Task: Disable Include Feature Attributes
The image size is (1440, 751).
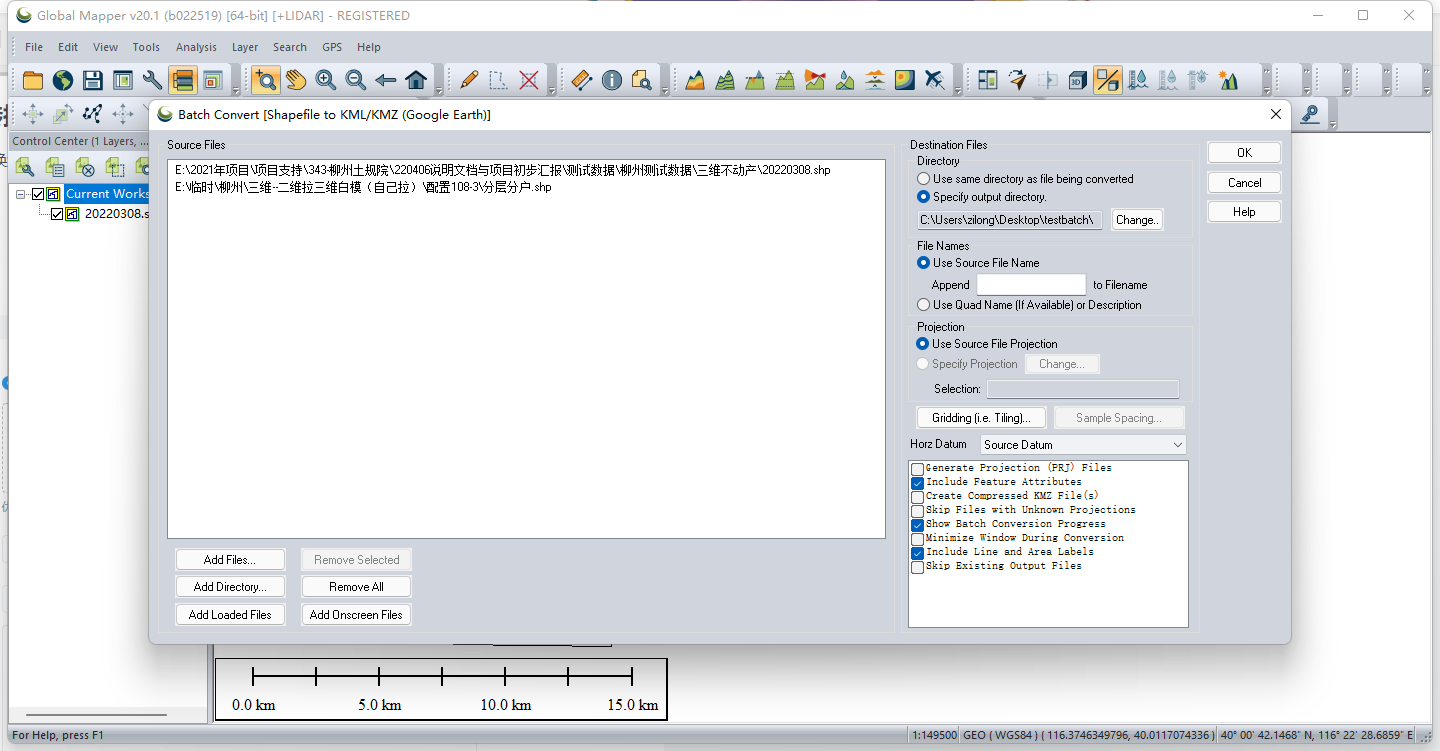Action: point(917,483)
